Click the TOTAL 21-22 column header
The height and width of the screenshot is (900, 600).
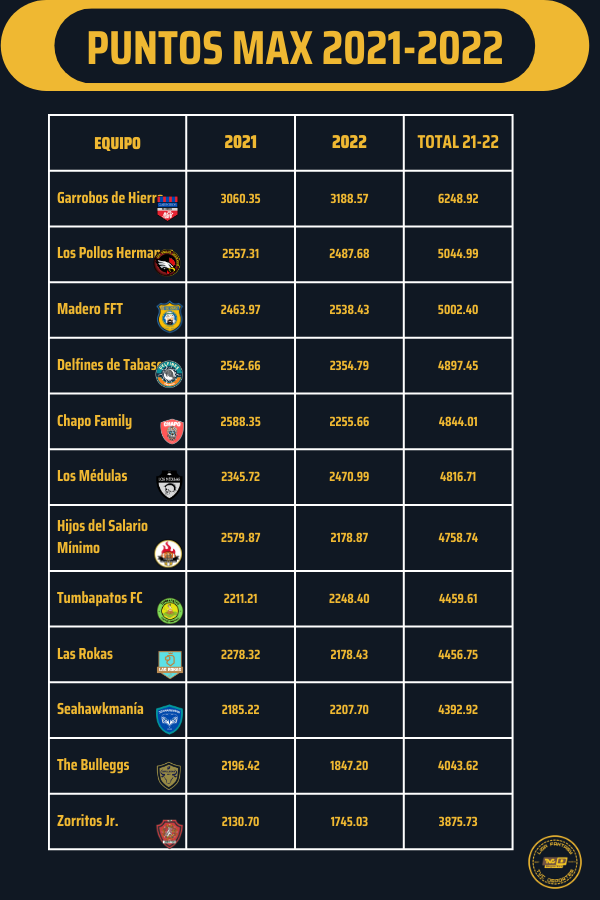point(458,142)
